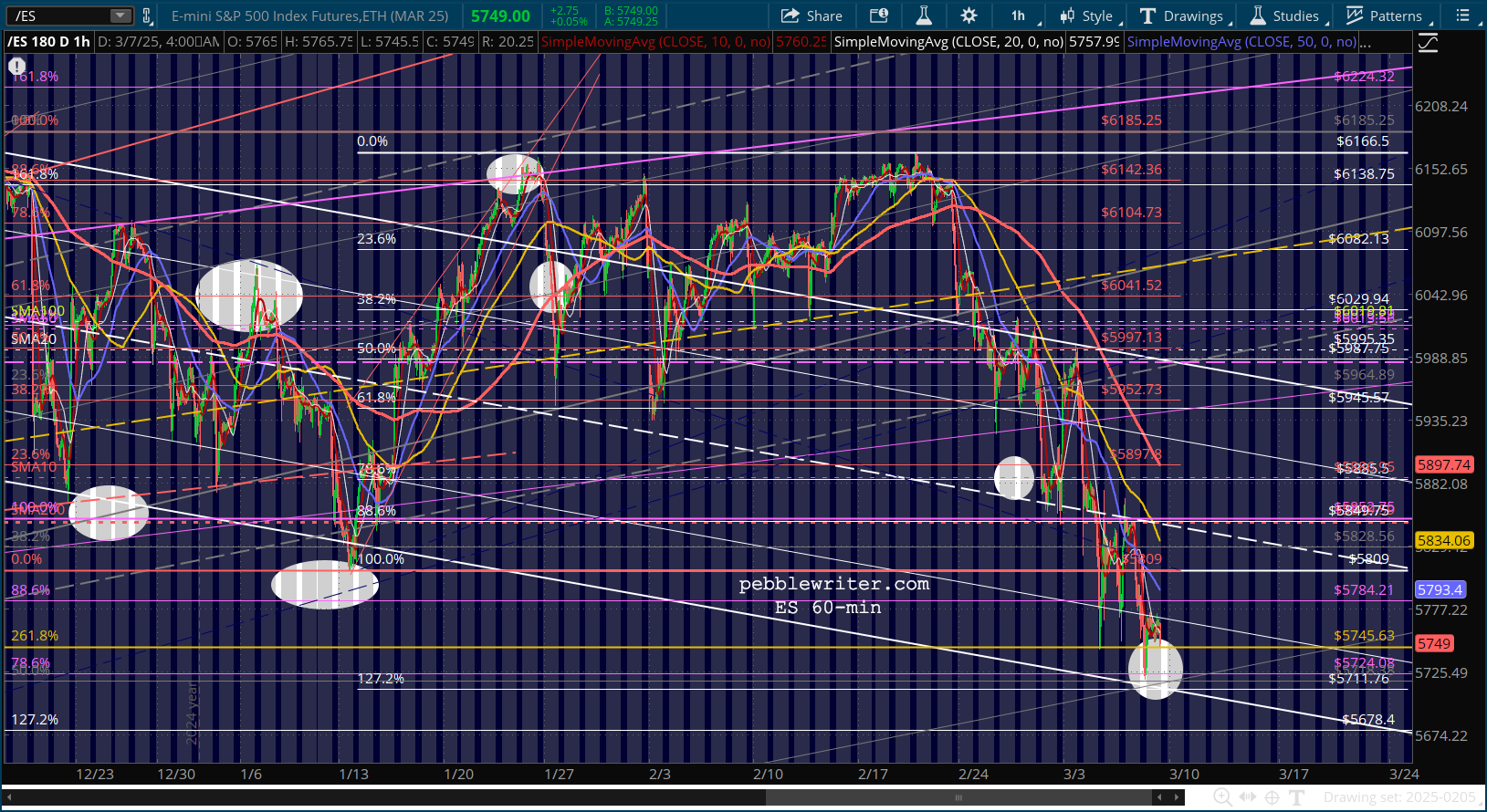1487x812 pixels.
Task: Open the Patterns menu
Action: pos(1385,16)
